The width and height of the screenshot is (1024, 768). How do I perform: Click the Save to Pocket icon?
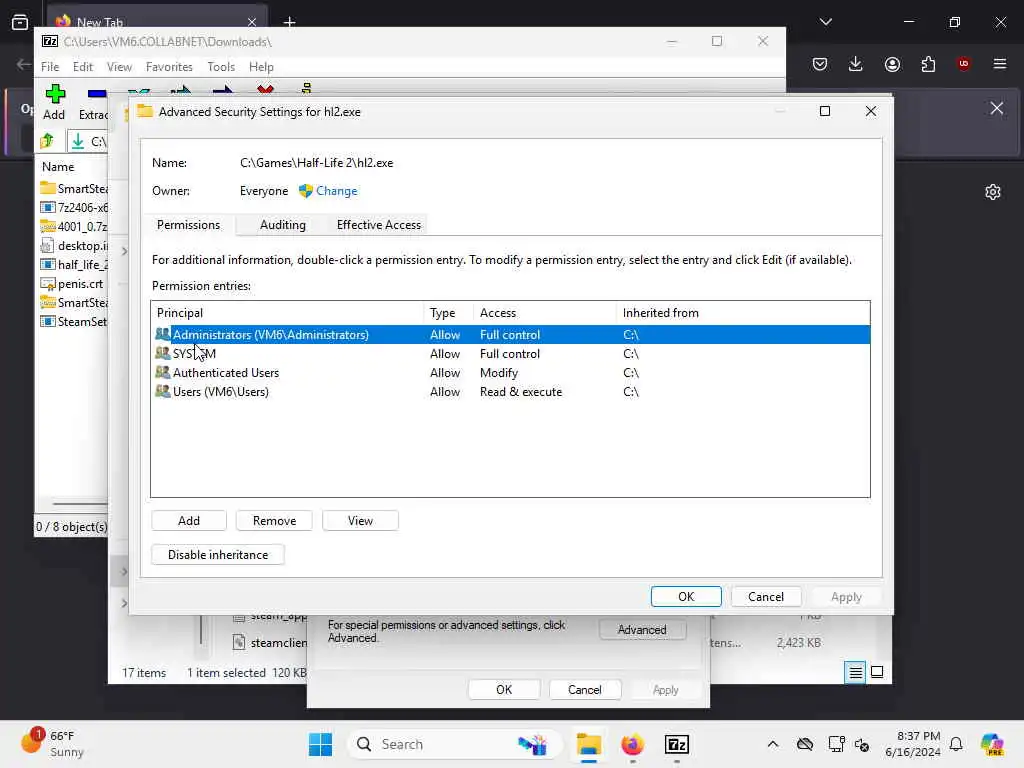coord(820,64)
